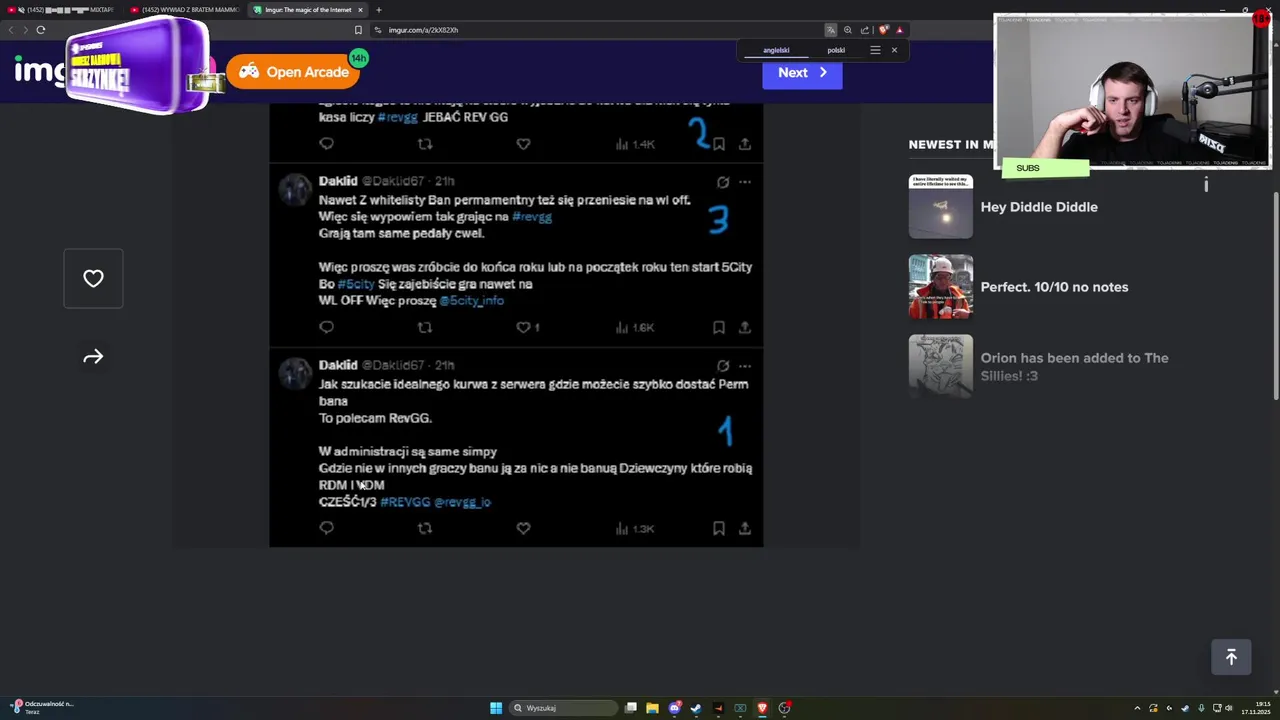
Task: Open Steam from the taskbar
Action: (x=696, y=708)
